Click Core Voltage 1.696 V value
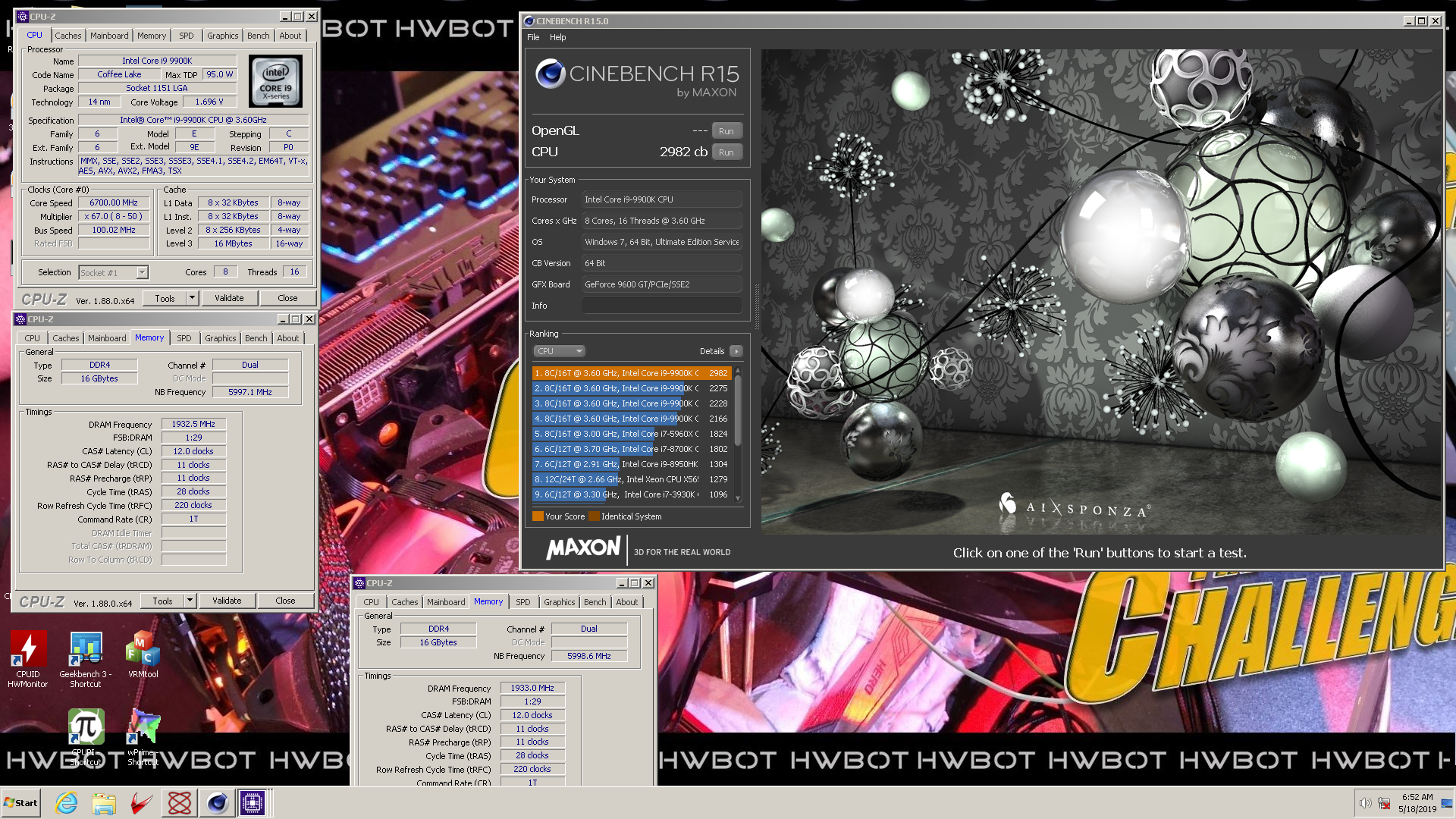This screenshot has width=1456, height=819. [209, 102]
